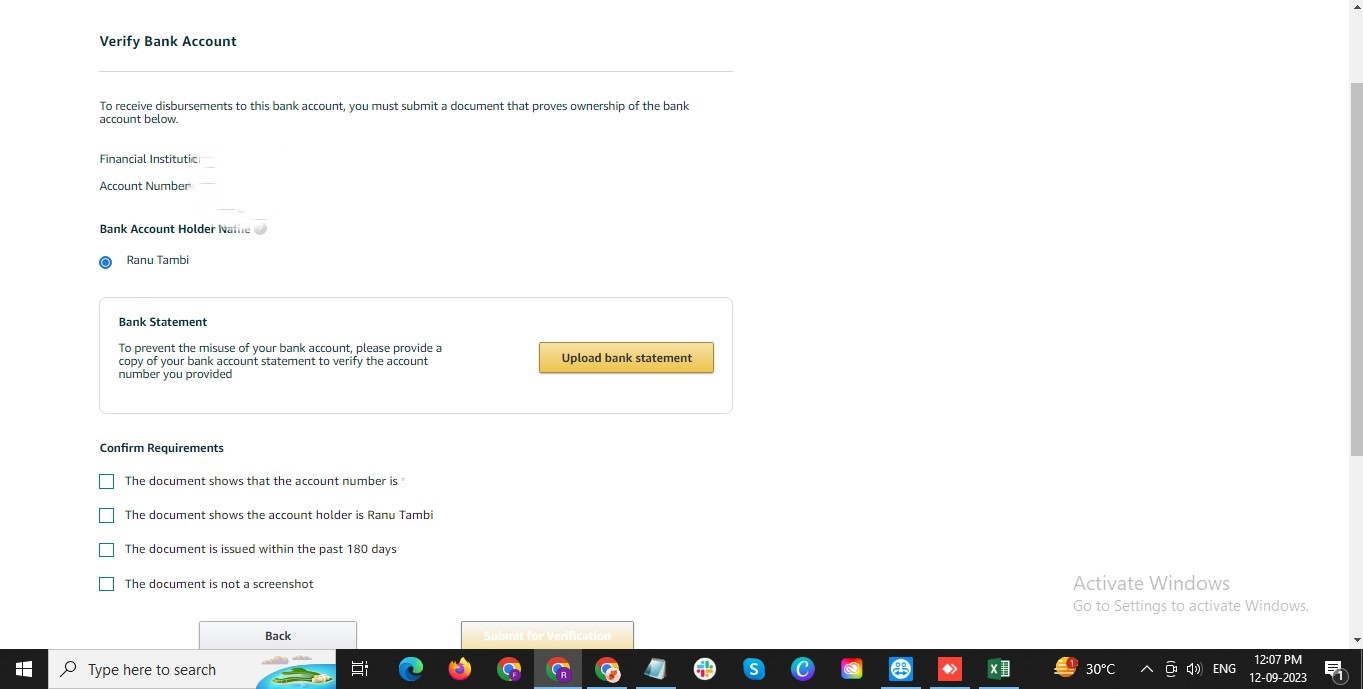Screen dimensions: 1363x689
Task: Open Excel from the taskbar
Action: click(999, 669)
